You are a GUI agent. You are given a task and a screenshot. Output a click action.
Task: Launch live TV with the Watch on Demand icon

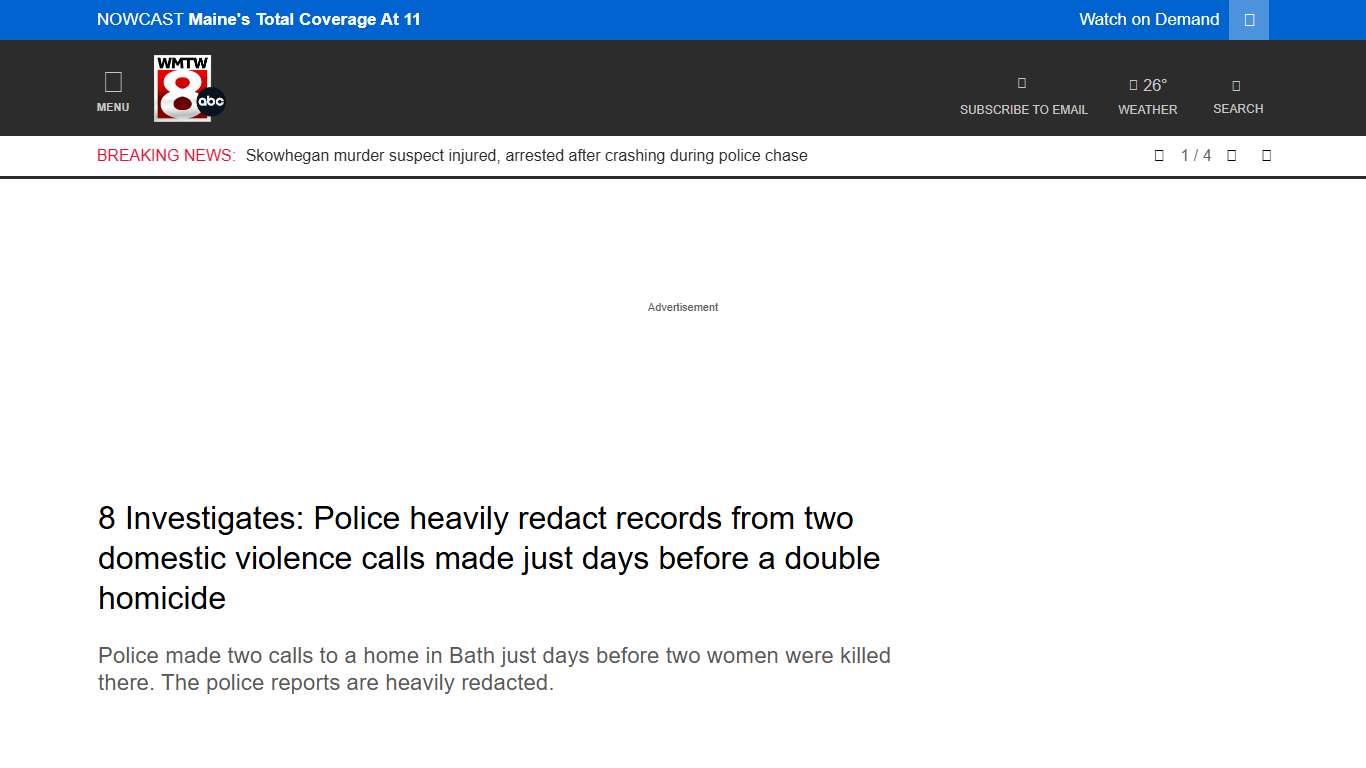[1247, 19]
